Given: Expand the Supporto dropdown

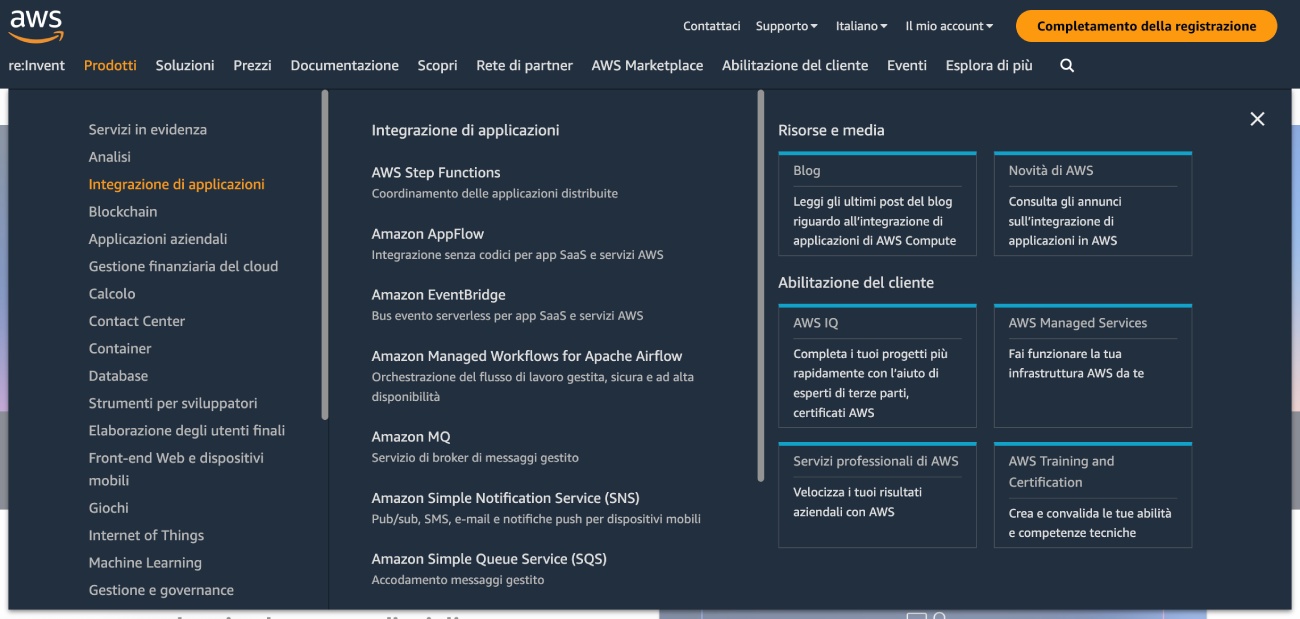Looking at the screenshot, I should click(x=786, y=26).
